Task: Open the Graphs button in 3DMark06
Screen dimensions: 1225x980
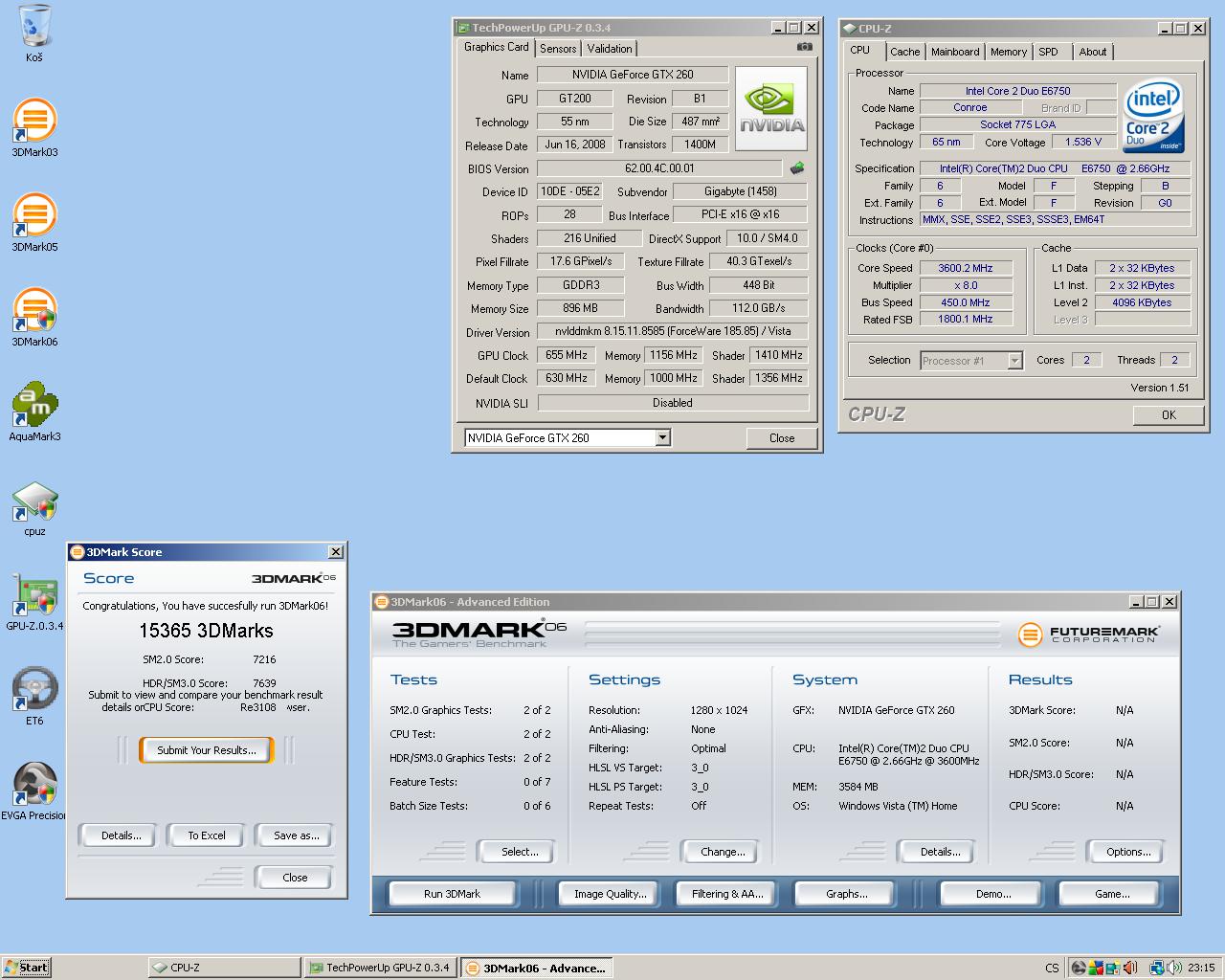Action: 847,894
